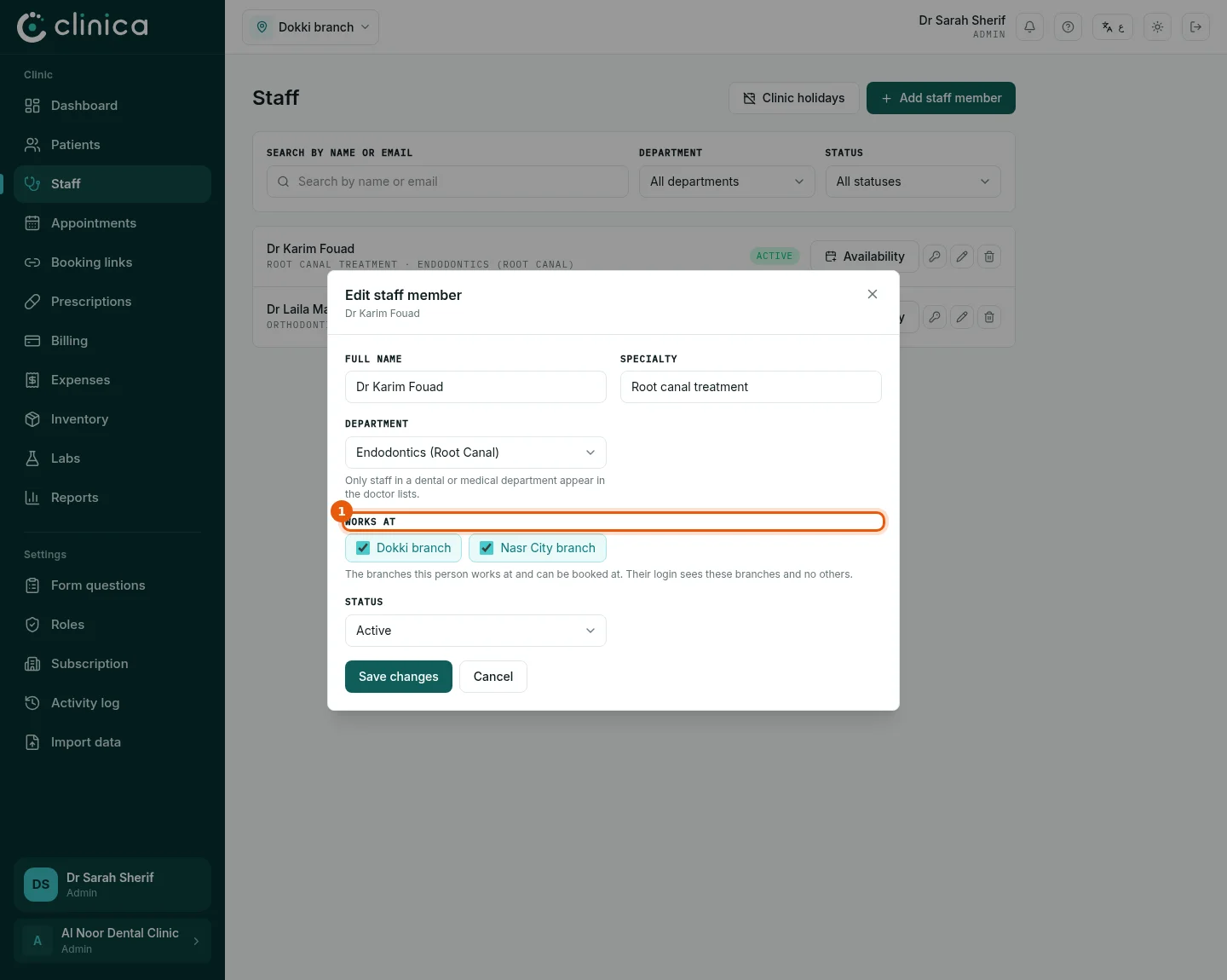Screen dimensions: 1227x980
Task: Open Reports page
Action: coord(112,498)
